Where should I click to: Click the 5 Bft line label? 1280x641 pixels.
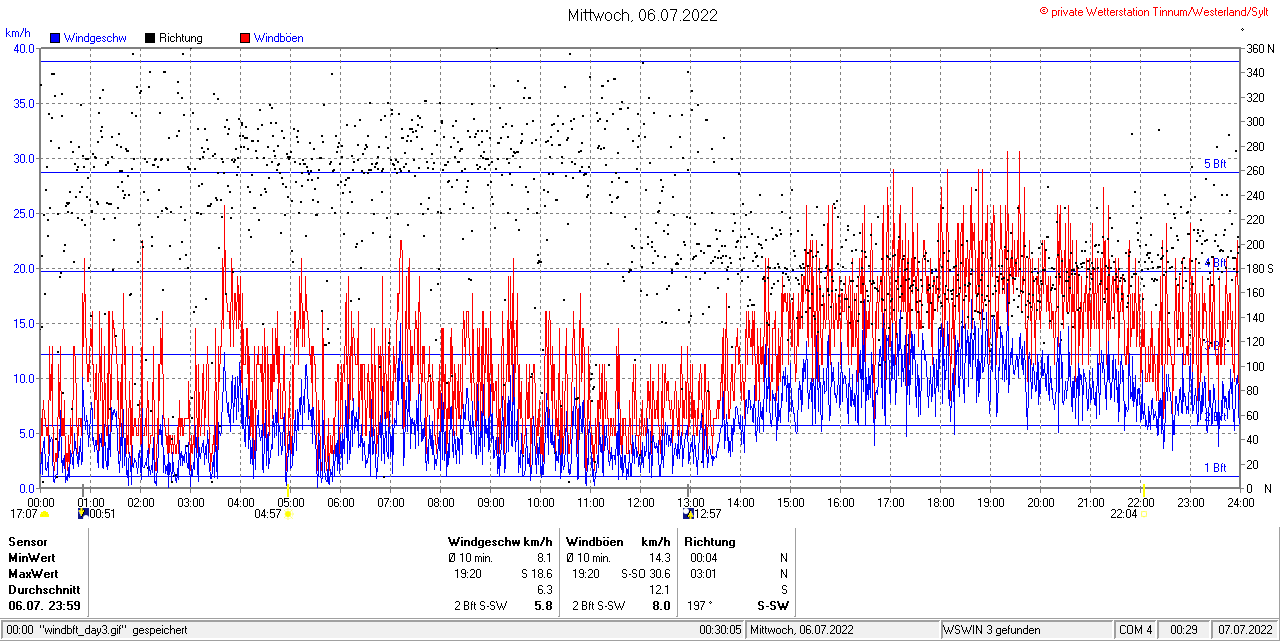1214,164
